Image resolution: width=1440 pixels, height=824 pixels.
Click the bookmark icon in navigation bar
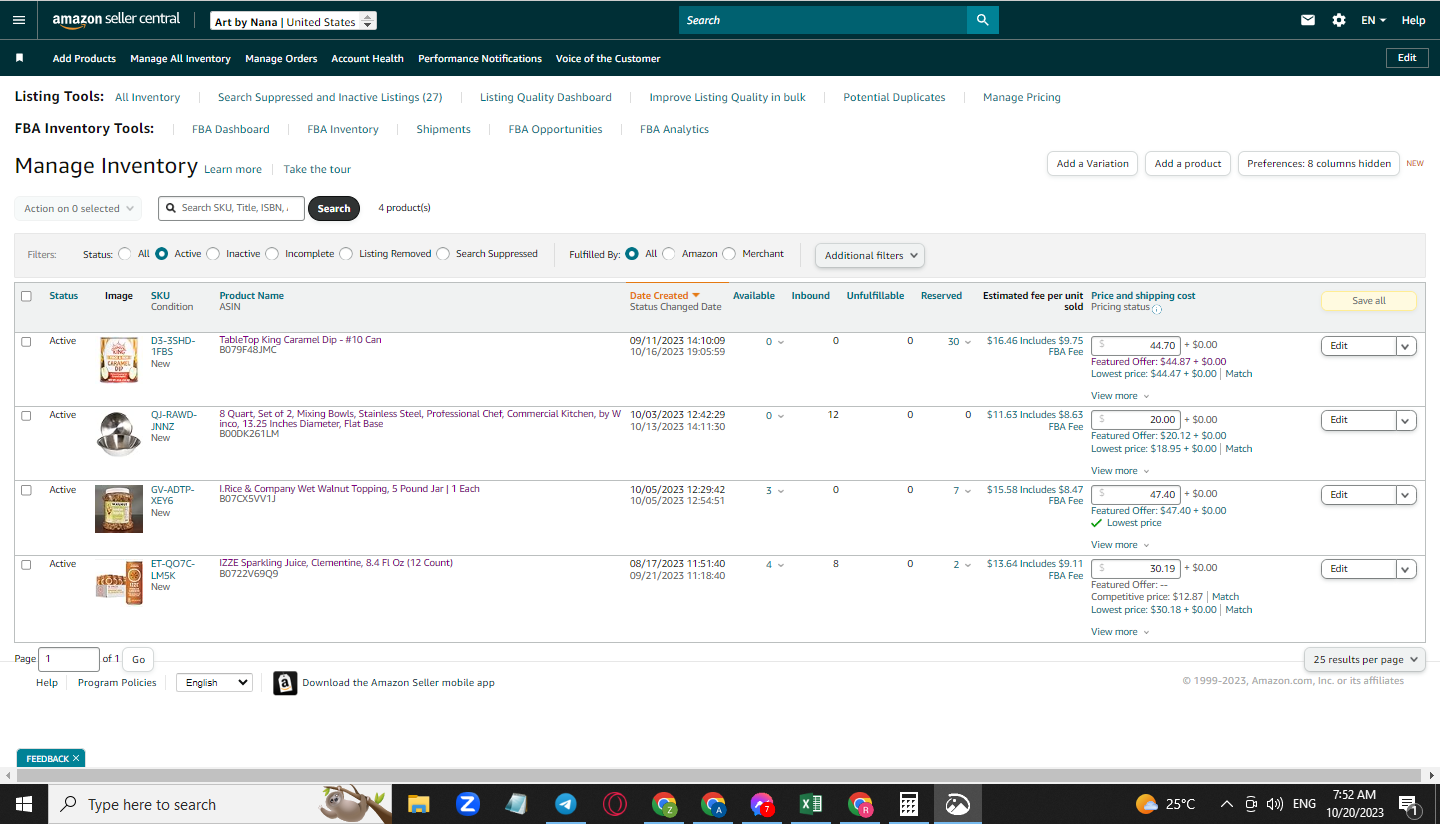pyautogui.click(x=19, y=58)
